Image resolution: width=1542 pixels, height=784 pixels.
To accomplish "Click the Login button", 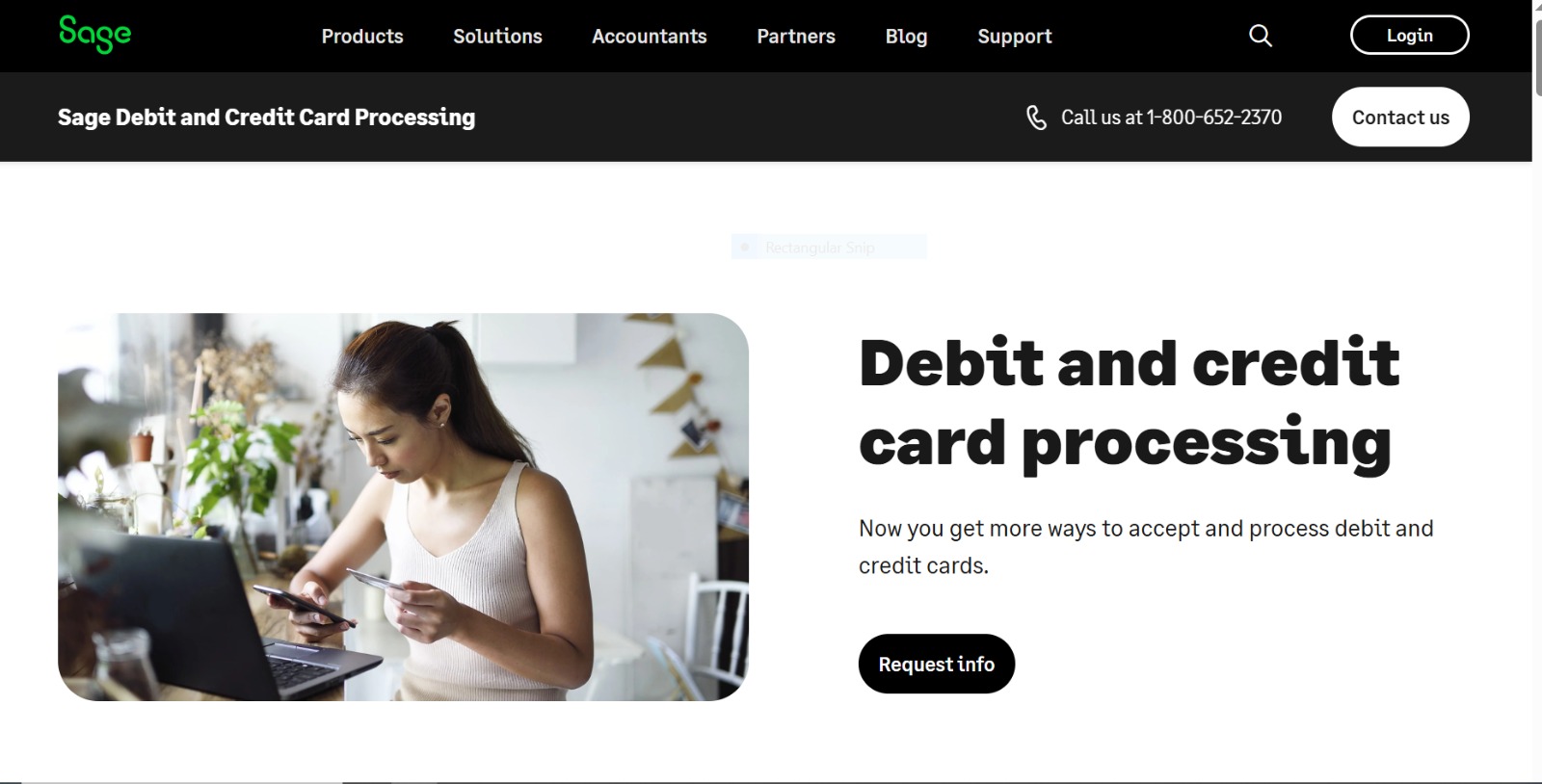I will (1410, 35).
